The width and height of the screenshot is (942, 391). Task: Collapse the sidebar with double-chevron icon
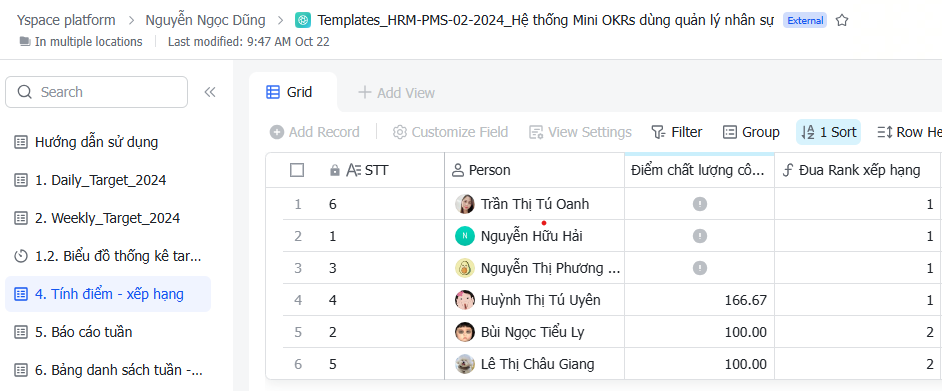[210, 92]
